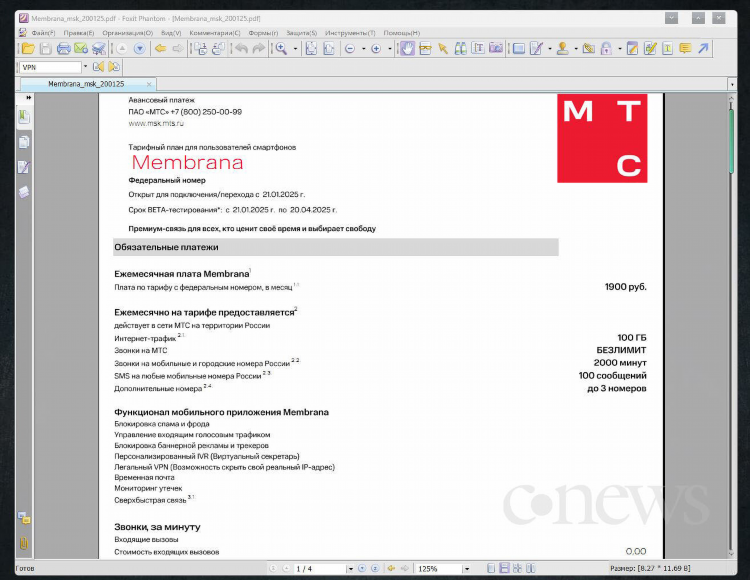Click the padlock security icon

tap(607, 49)
